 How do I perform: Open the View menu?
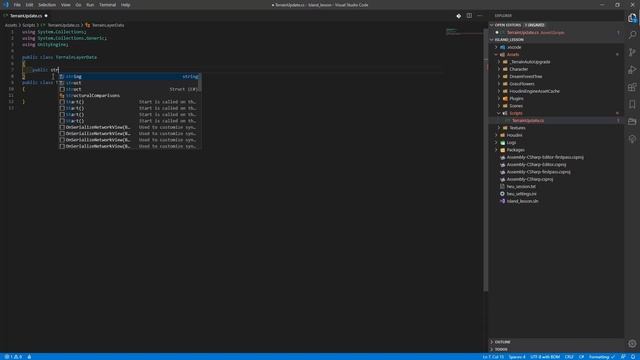(x=65, y=5)
